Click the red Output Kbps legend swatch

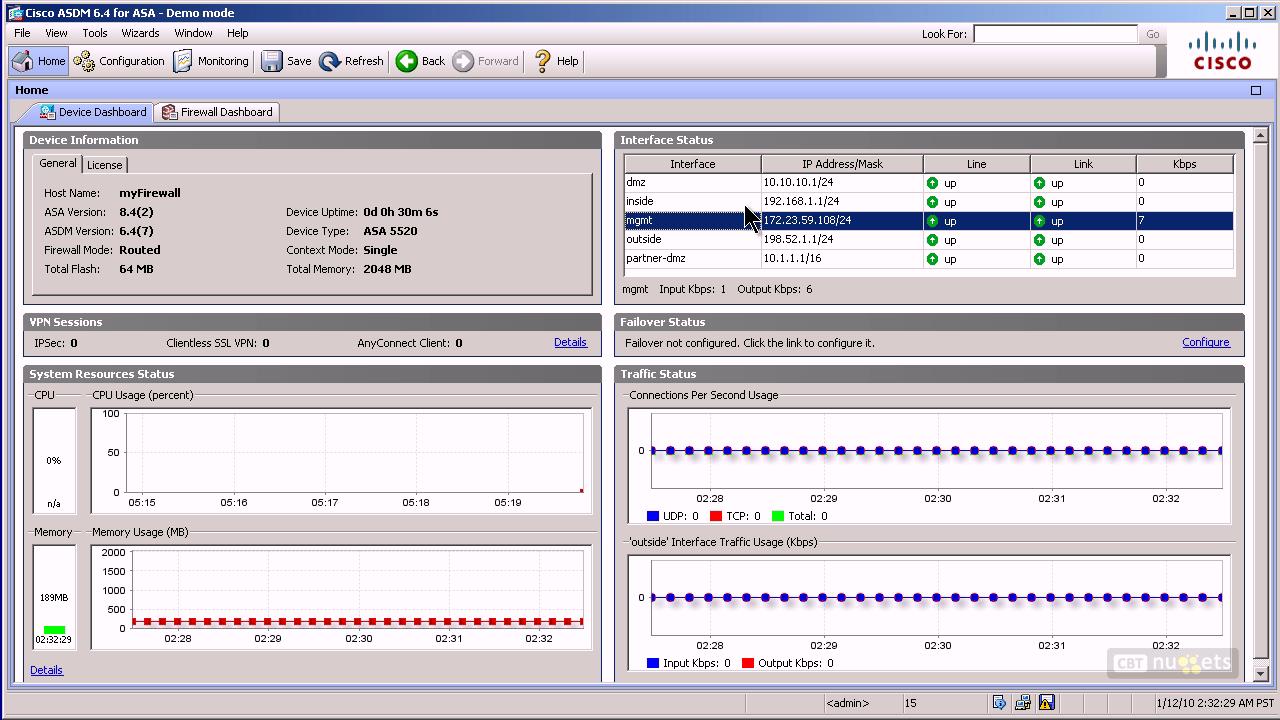(x=748, y=663)
